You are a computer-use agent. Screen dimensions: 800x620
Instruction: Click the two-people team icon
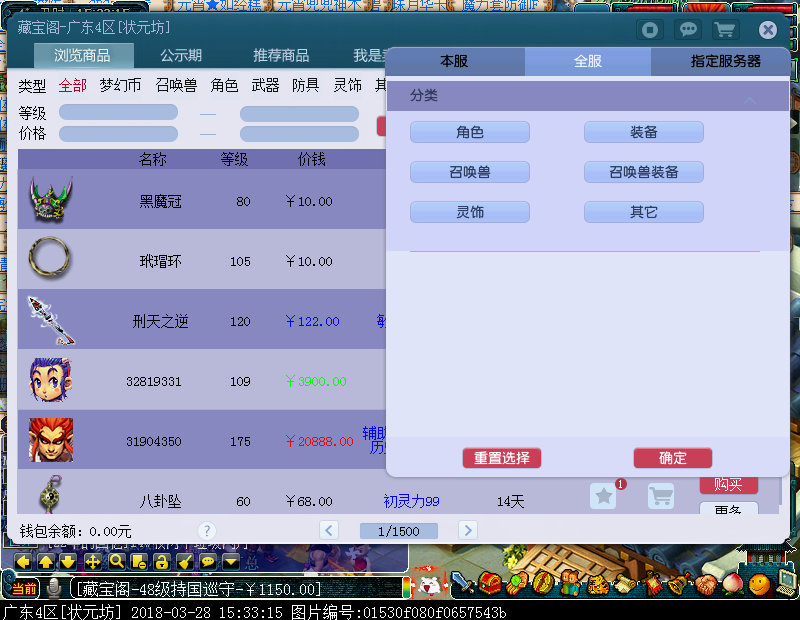tap(570, 582)
